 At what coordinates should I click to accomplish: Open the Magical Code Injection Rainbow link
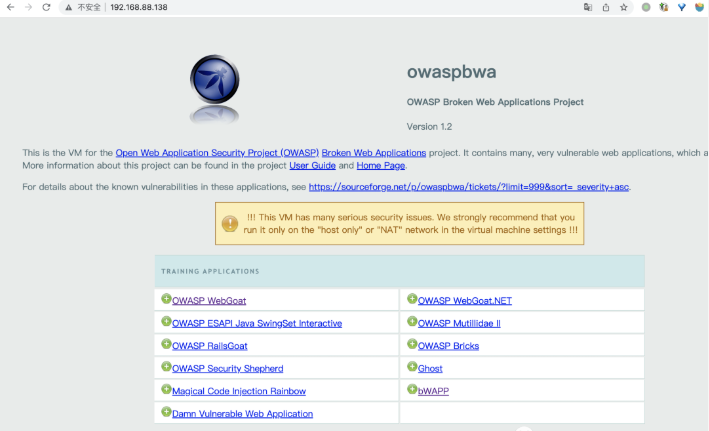pyautogui.click(x=239, y=391)
